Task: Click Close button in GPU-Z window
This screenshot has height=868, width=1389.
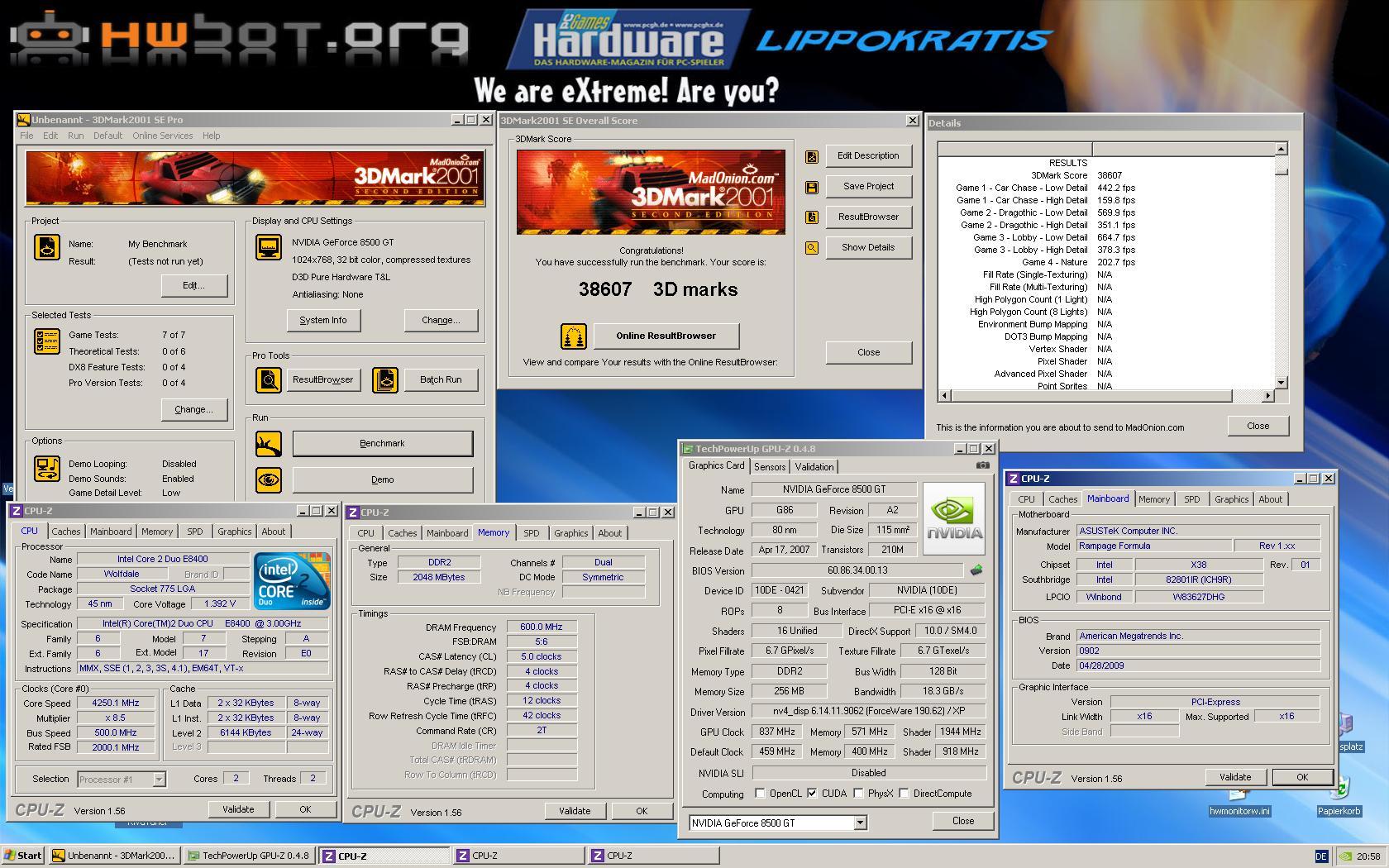Action: [x=963, y=821]
